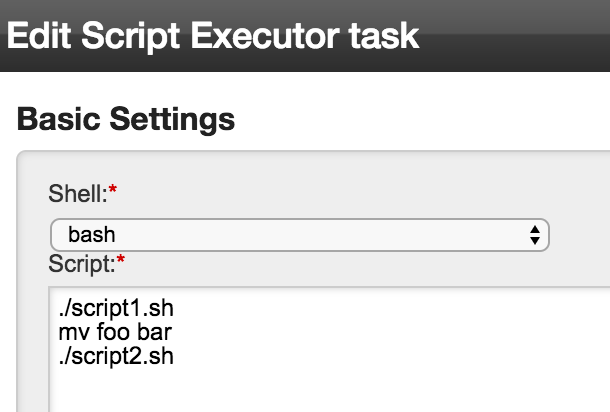Screen dimensions: 610x412
Task: Click the Shell field label
Action: tap(78, 193)
